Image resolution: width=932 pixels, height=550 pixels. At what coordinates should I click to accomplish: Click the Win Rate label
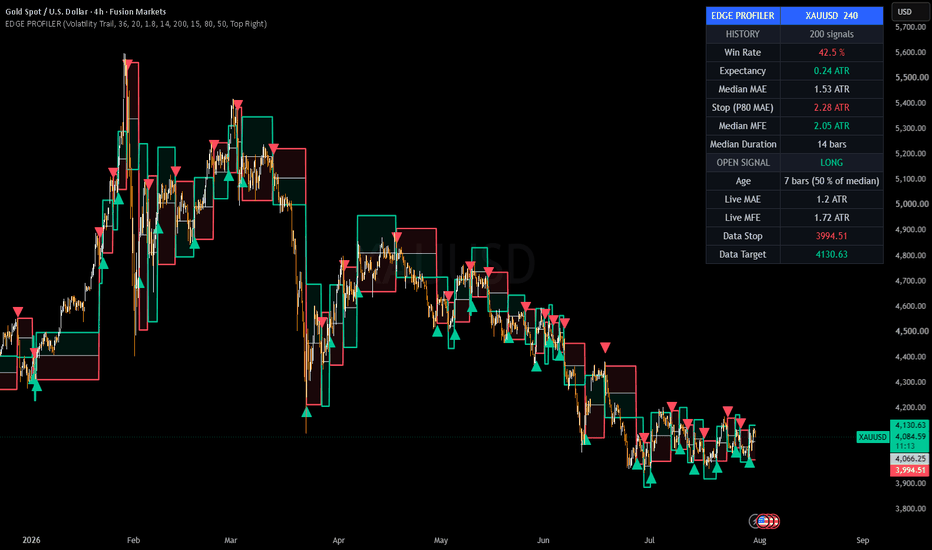(742, 52)
